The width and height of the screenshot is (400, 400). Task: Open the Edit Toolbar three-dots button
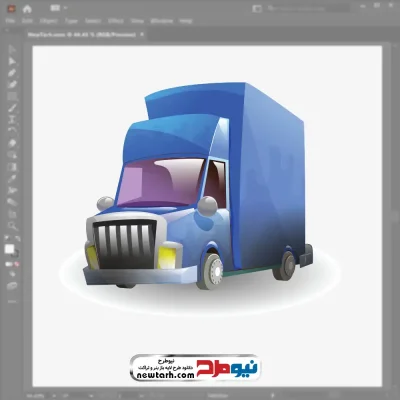[12, 302]
